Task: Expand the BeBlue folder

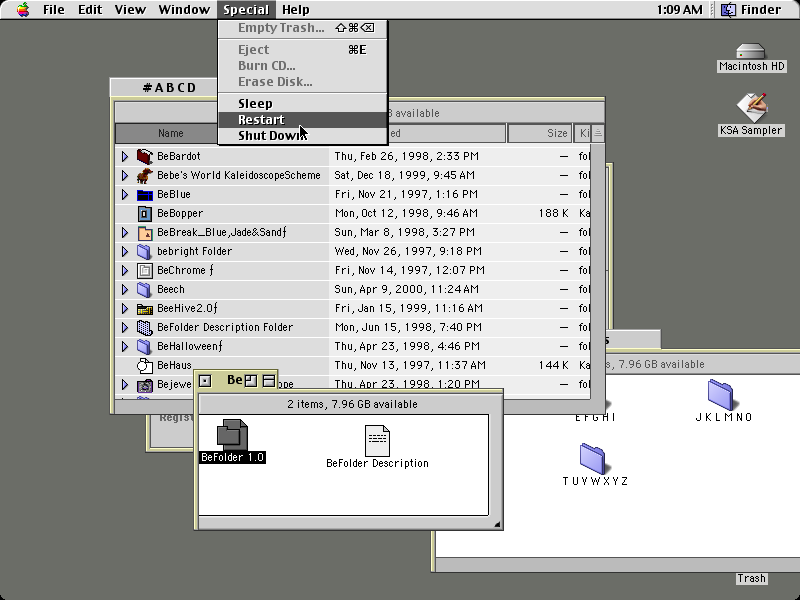Action: coord(124,194)
